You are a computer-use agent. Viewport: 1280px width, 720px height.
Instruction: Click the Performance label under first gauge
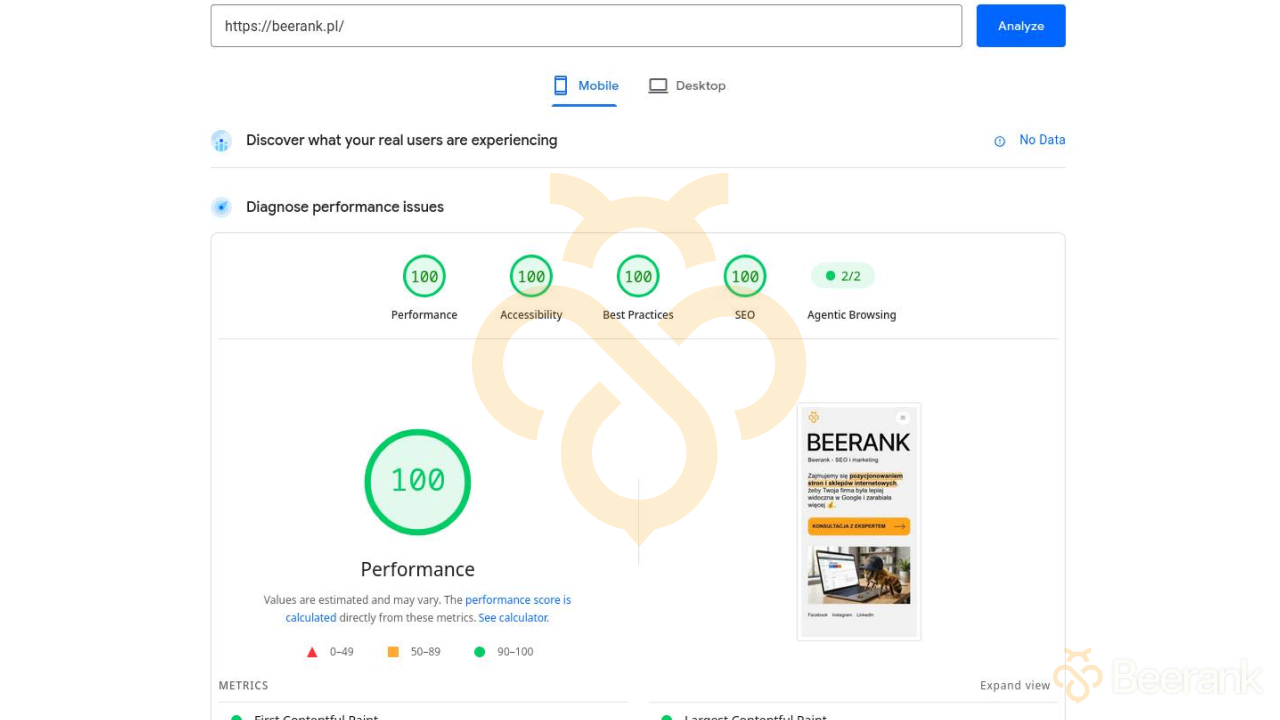click(x=424, y=315)
